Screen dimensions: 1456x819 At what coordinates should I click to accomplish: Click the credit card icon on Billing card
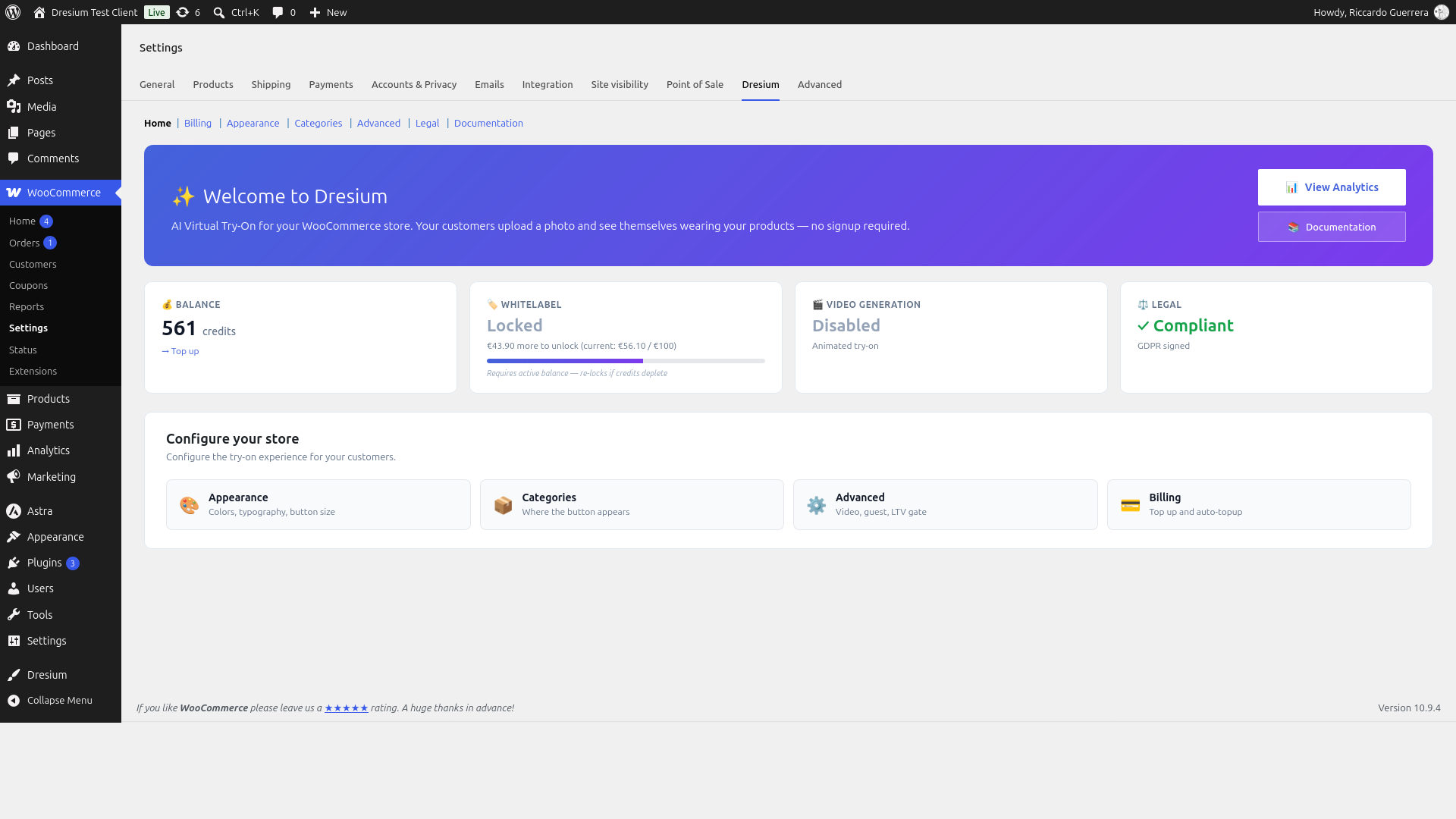pyautogui.click(x=1130, y=505)
